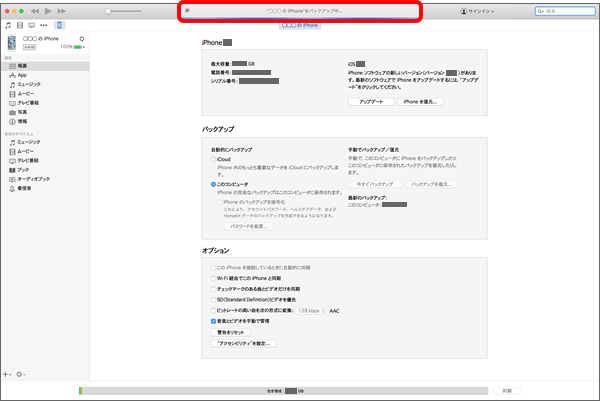600x401 pixels.
Task: Enable Wi-Fi sync with this iPhone checkbox
Action: pos(213,278)
